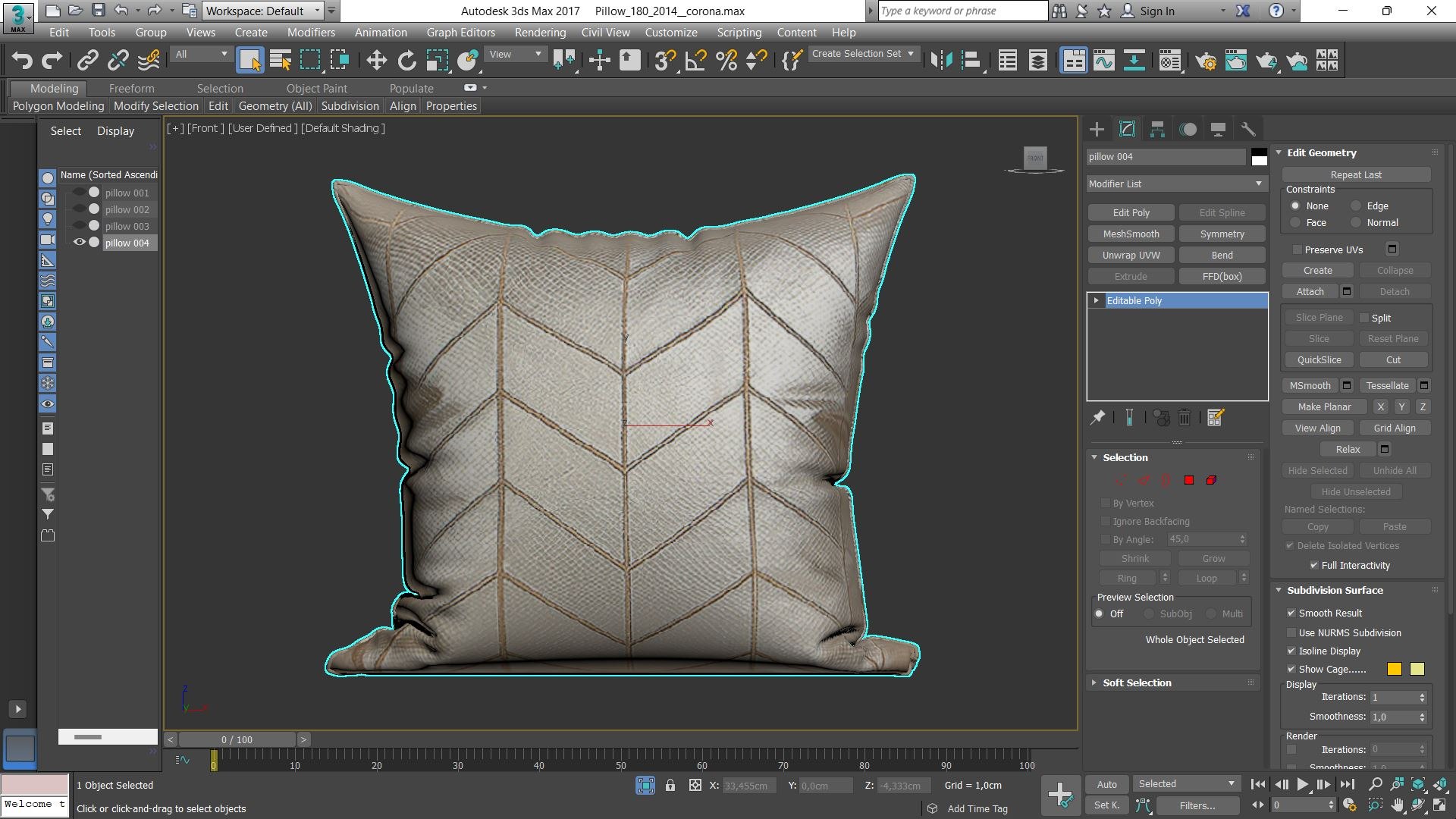The image size is (1456, 819).
Task: Open the Modifier List dropdown
Action: tap(1176, 184)
